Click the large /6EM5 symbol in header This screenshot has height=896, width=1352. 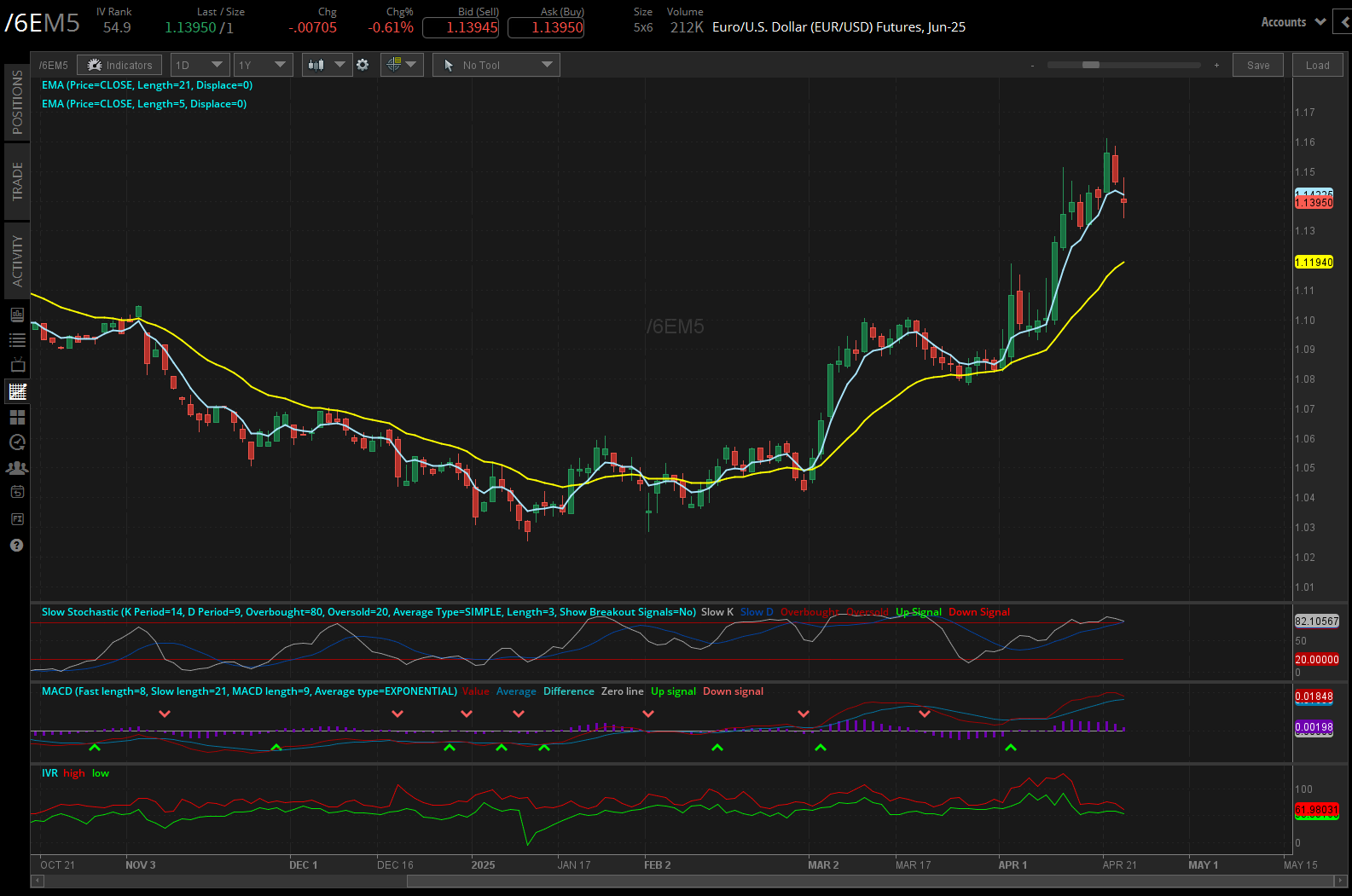(x=42, y=23)
